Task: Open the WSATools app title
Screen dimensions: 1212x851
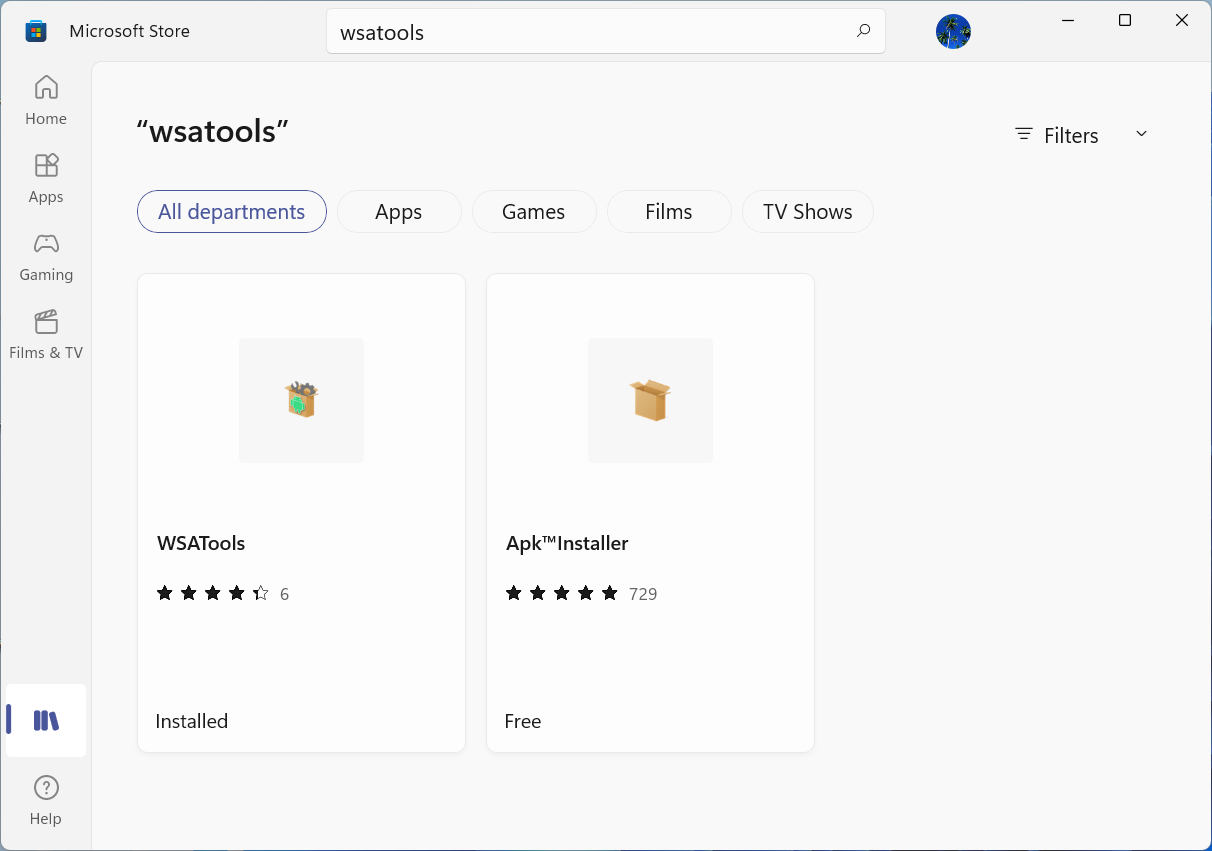Action: [x=201, y=543]
